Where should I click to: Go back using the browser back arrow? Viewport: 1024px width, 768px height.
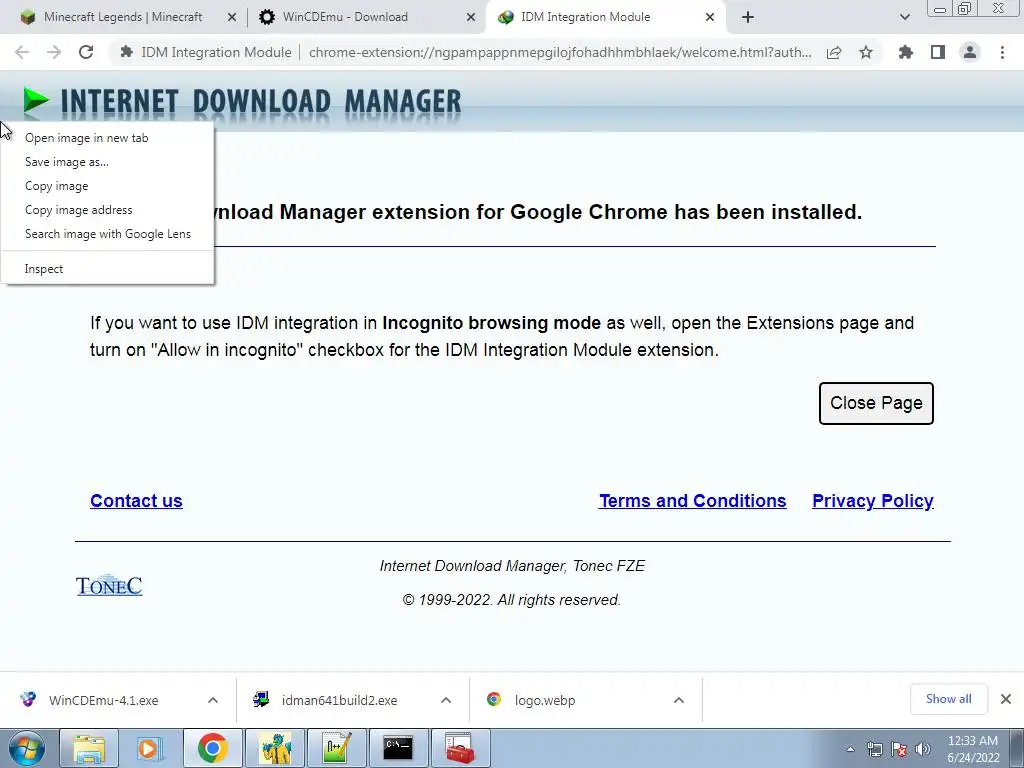(22, 52)
